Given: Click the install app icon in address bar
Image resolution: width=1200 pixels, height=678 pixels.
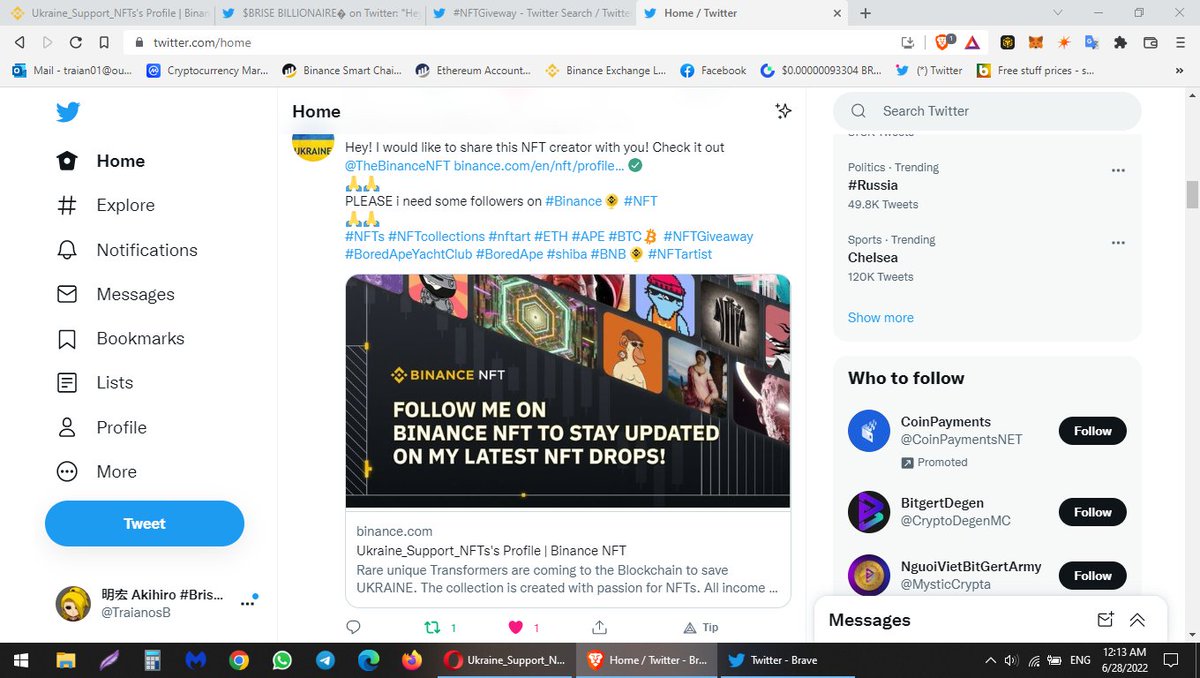Looking at the screenshot, I should pyautogui.click(x=908, y=42).
